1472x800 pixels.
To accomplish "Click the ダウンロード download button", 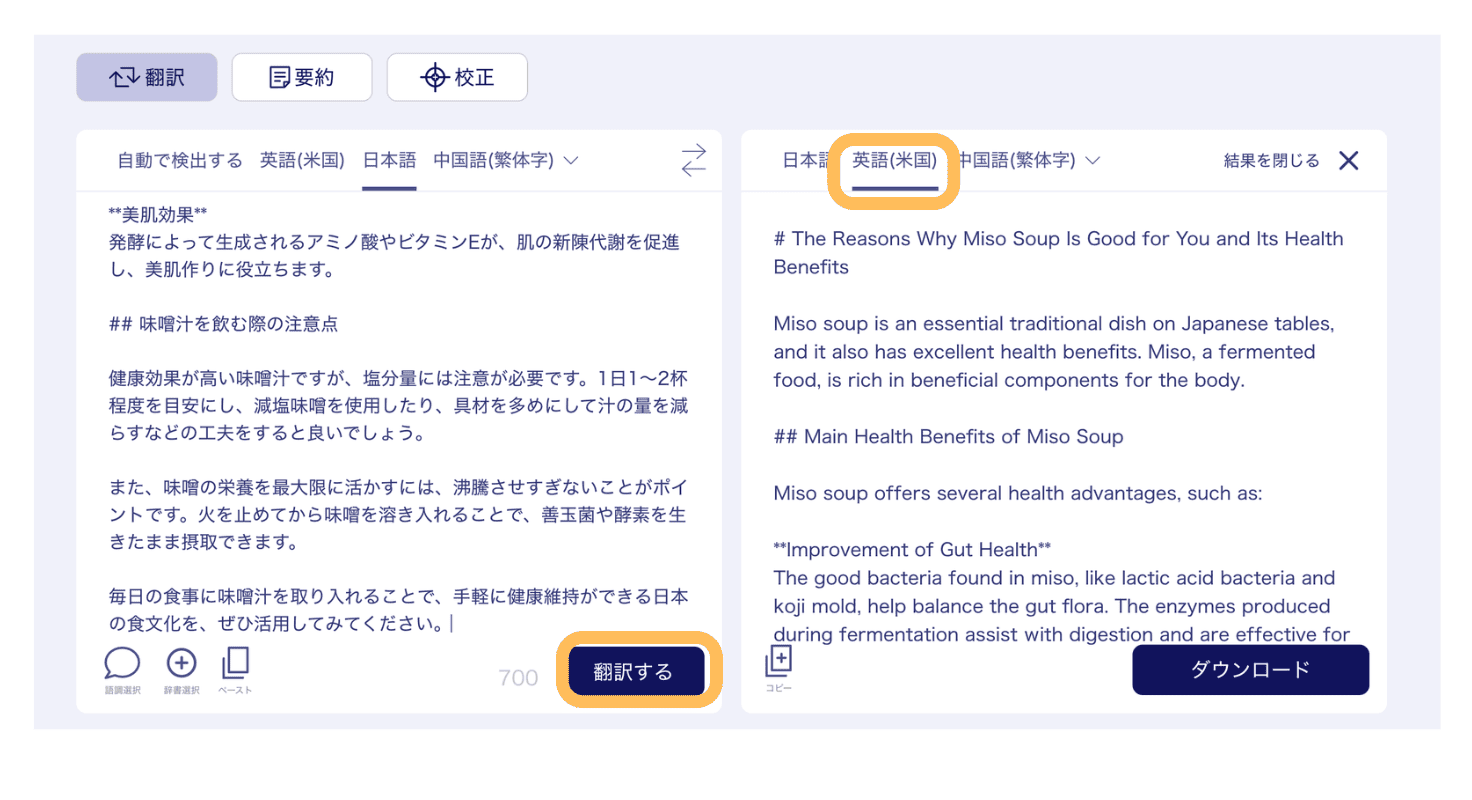I will click(x=1250, y=670).
